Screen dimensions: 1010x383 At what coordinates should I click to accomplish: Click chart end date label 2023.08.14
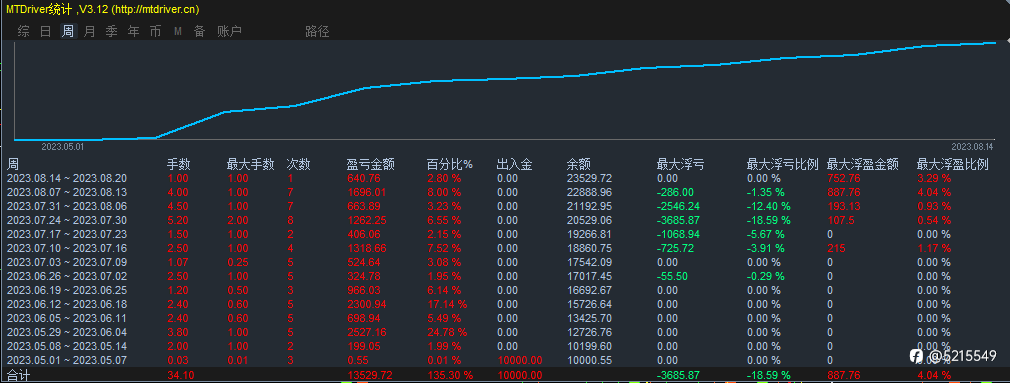973,147
